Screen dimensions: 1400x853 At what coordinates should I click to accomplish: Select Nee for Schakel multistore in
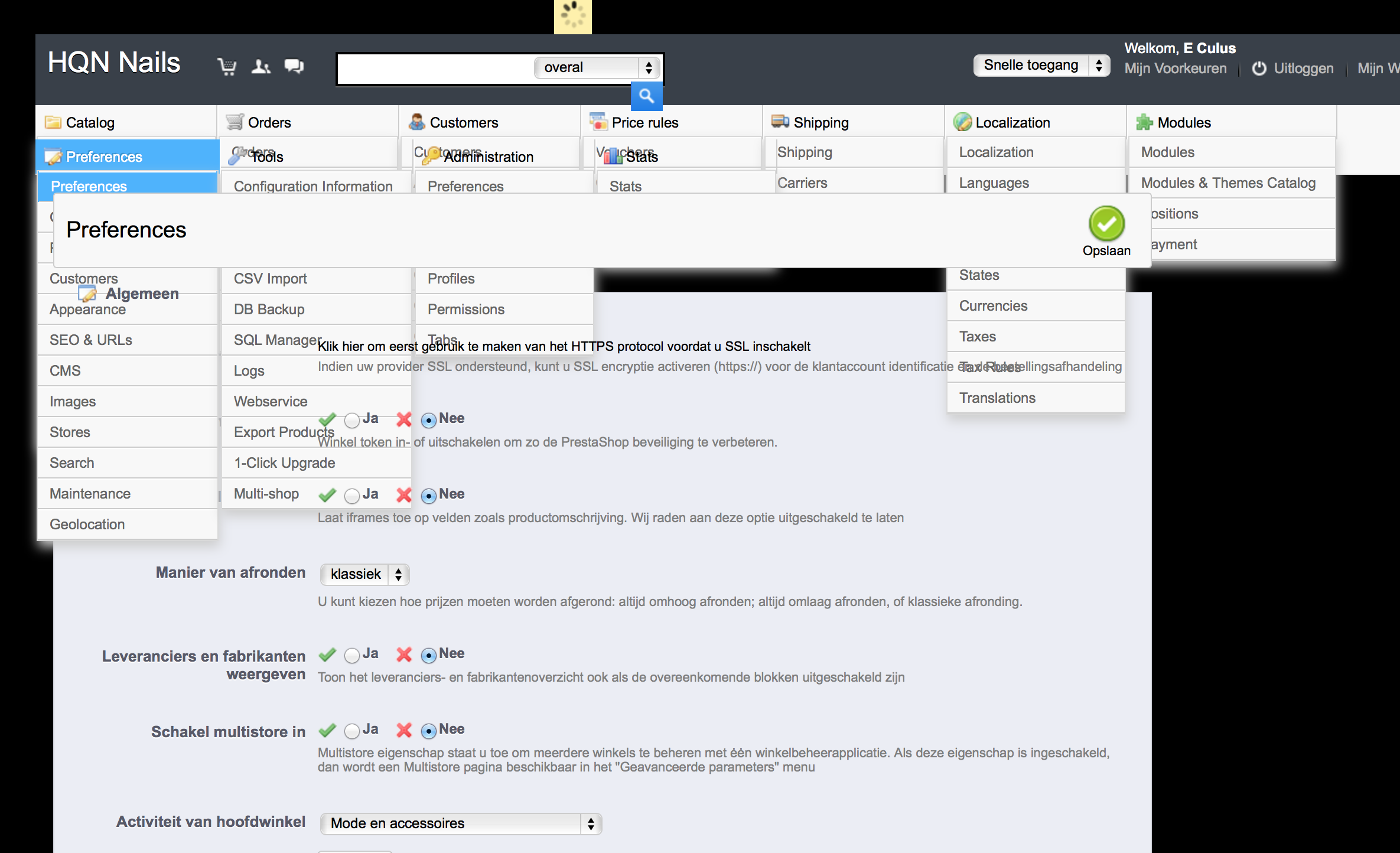pyautogui.click(x=429, y=731)
